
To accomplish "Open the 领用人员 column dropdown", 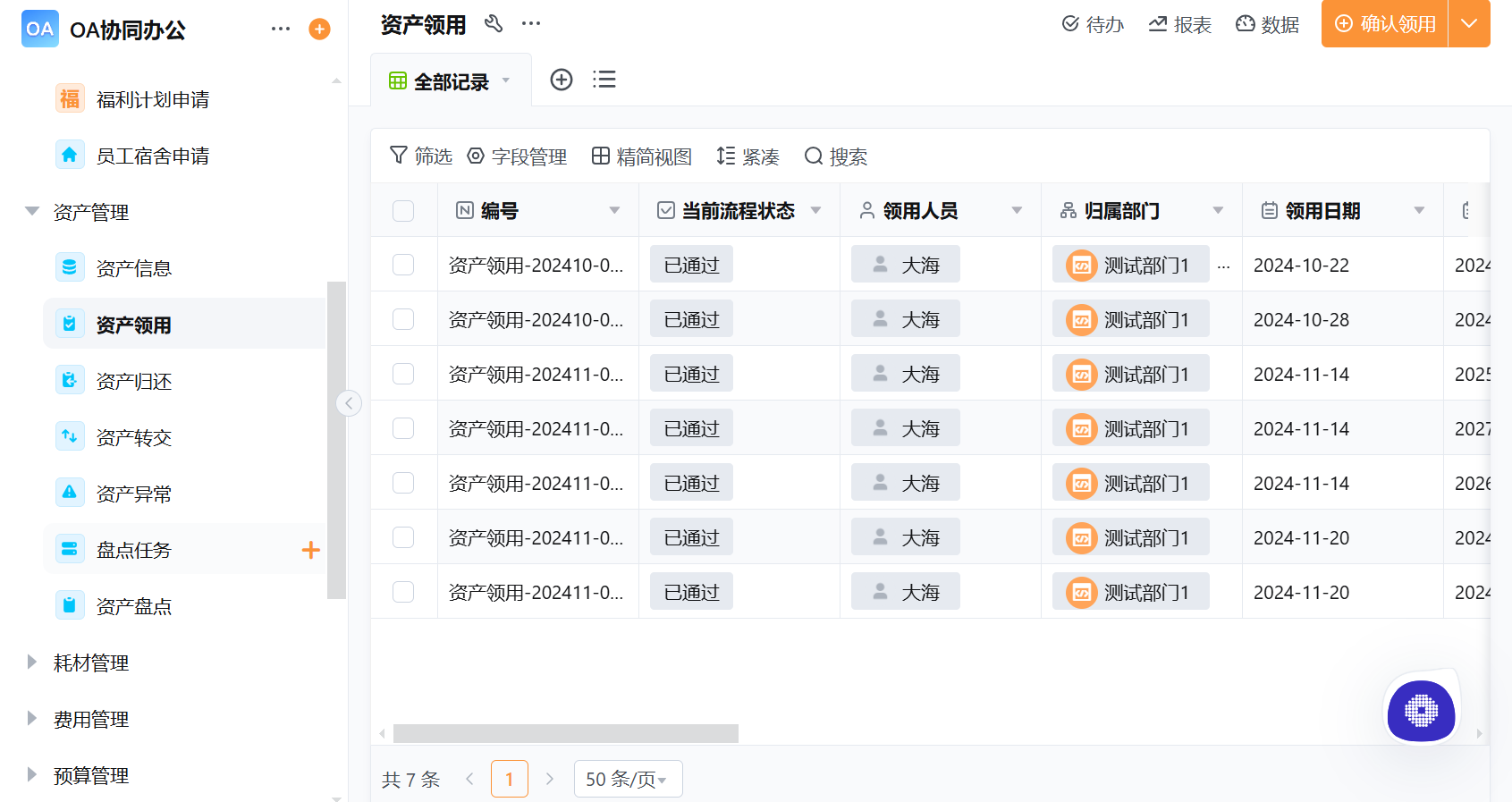I will [x=1017, y=211].
